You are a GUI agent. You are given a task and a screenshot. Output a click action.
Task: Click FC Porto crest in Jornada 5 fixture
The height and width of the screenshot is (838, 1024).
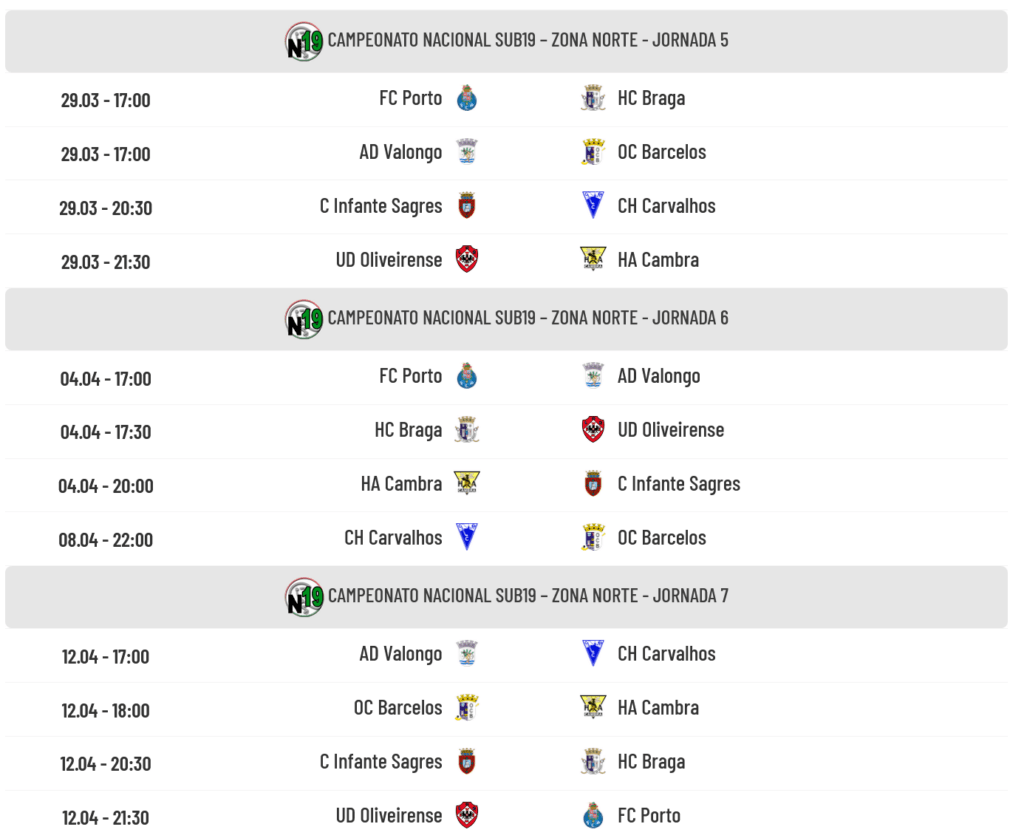click(x=466, y=98)
